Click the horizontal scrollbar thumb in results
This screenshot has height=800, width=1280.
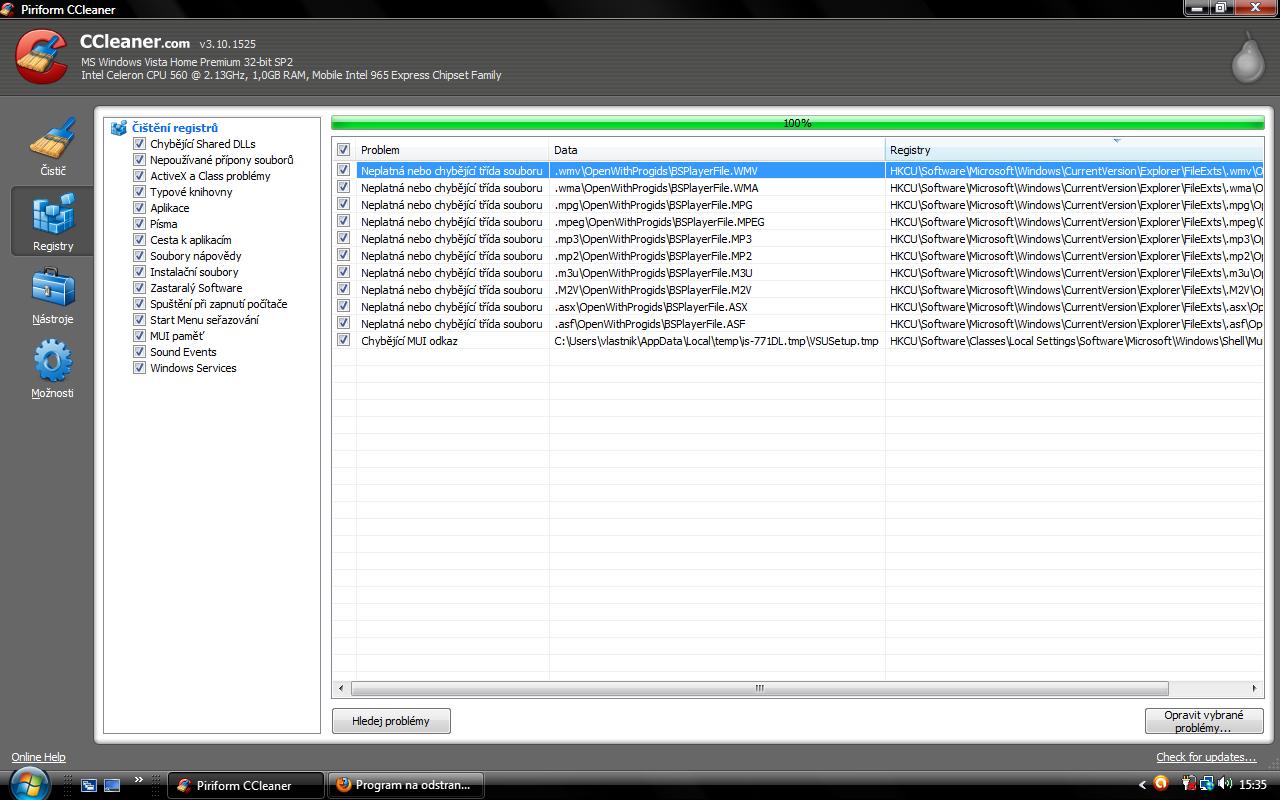click(760, 688)
